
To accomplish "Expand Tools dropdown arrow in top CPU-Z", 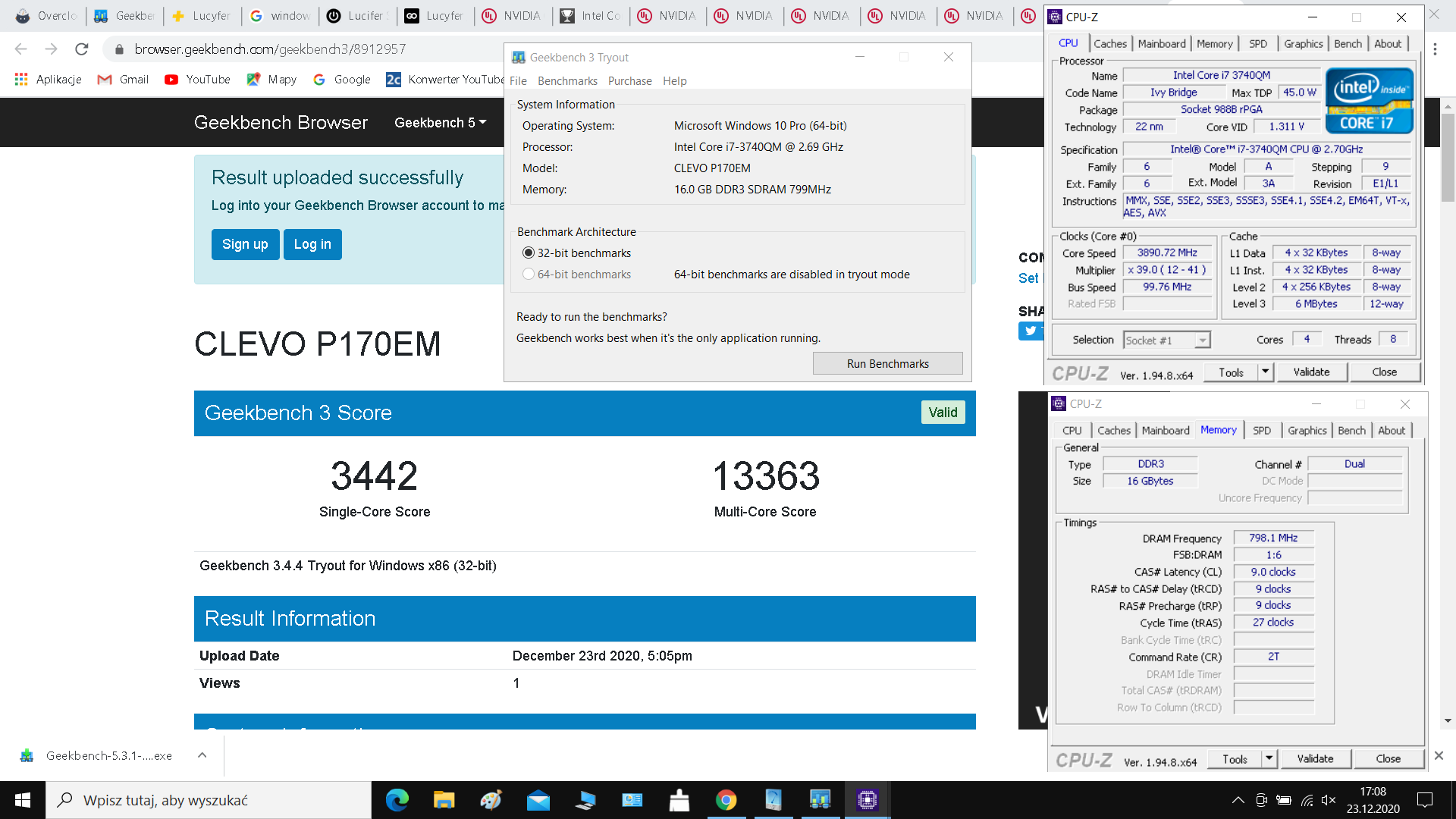I will (1265, 372).
